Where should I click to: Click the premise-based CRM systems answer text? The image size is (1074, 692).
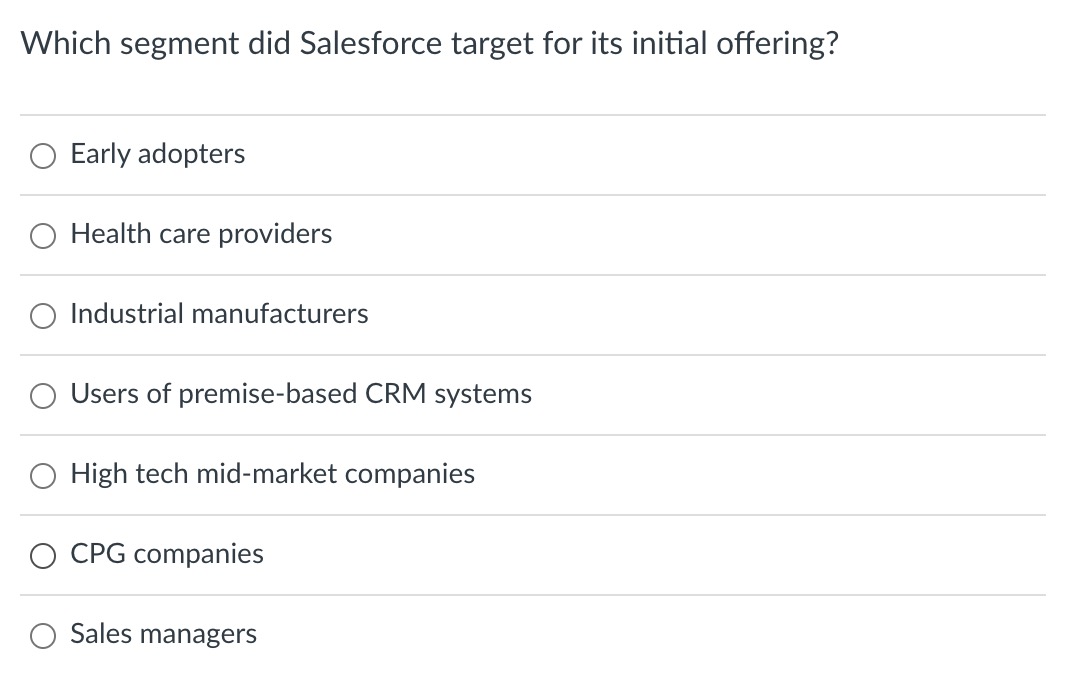(x=300, y=394)
